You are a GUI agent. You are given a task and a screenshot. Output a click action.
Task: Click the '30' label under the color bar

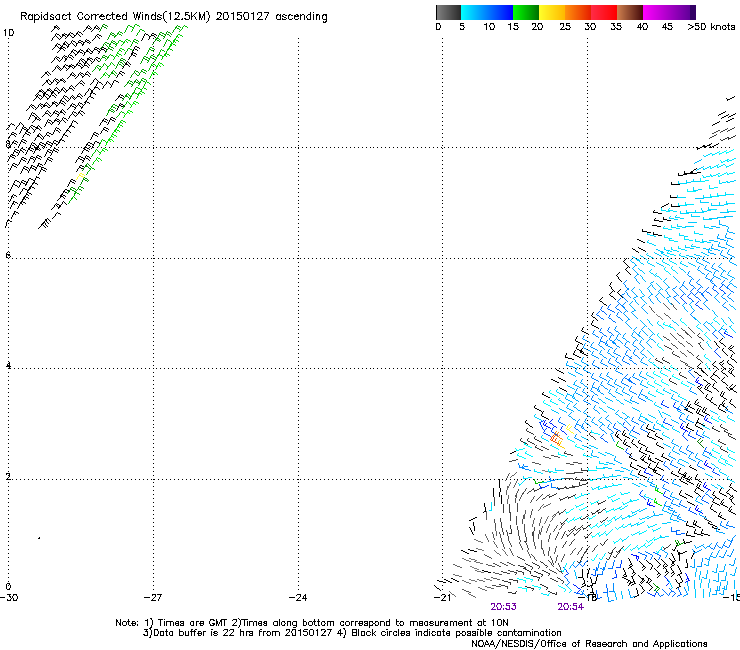[590, 27]
